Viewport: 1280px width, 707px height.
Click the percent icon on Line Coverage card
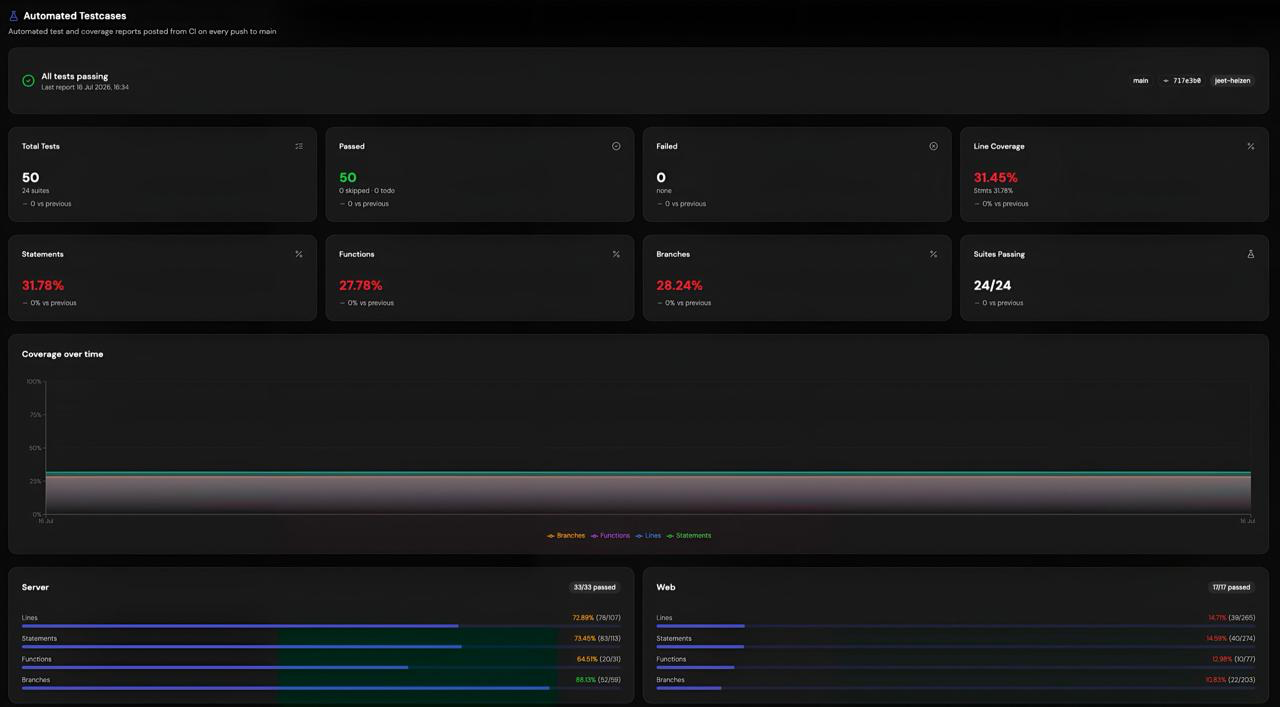coord(1250,146)
